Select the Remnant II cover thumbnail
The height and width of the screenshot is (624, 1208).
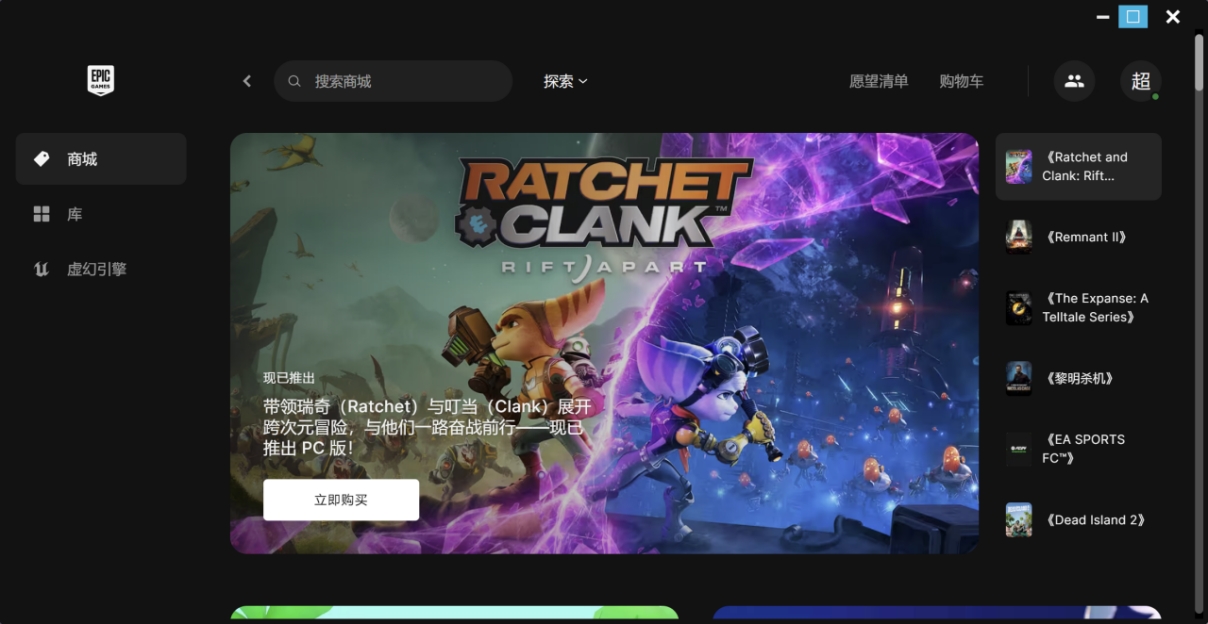(1019, 237)
